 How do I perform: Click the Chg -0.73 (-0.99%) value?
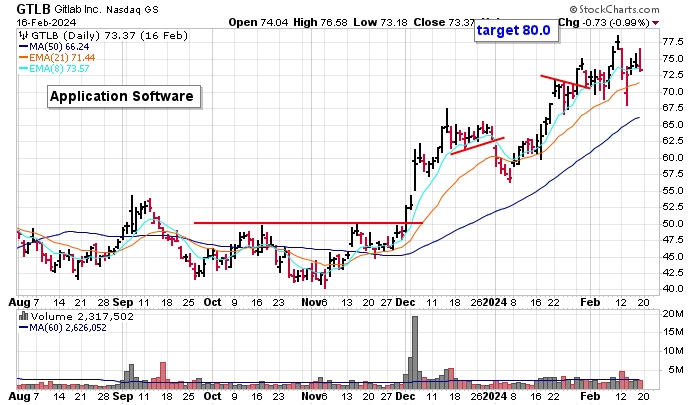(604, 22)
